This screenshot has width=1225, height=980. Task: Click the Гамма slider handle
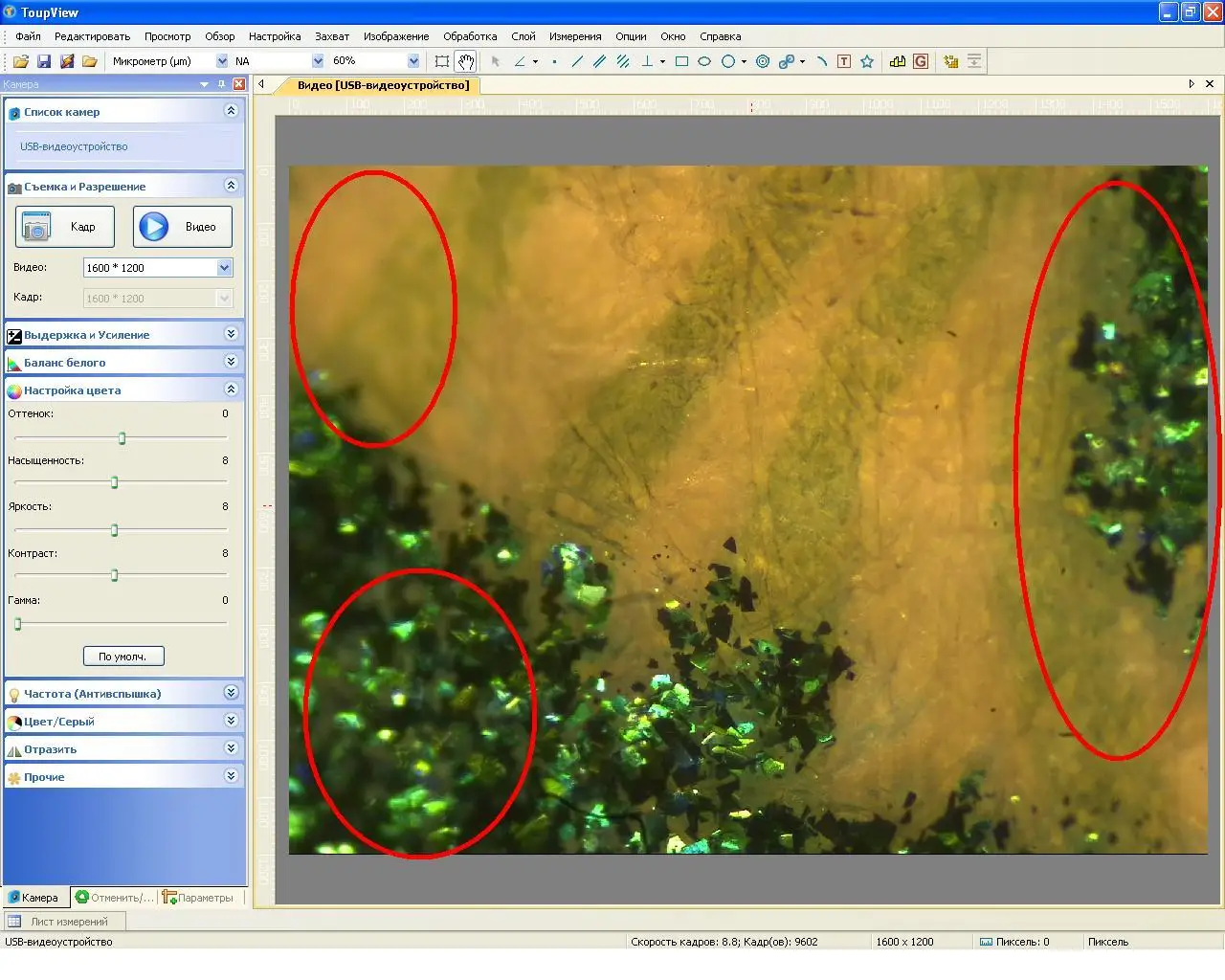[17, 623]
